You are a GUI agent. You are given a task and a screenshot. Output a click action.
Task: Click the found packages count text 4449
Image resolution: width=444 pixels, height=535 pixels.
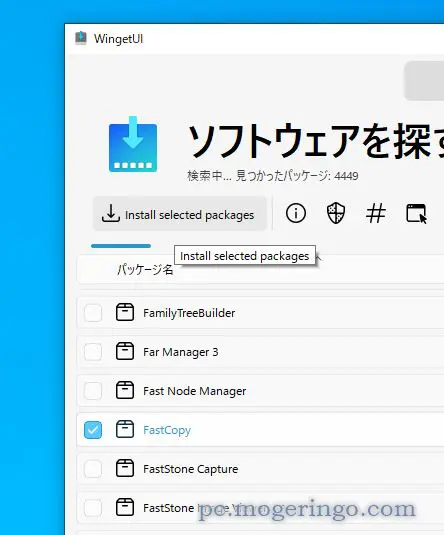[x=346, y=176]
